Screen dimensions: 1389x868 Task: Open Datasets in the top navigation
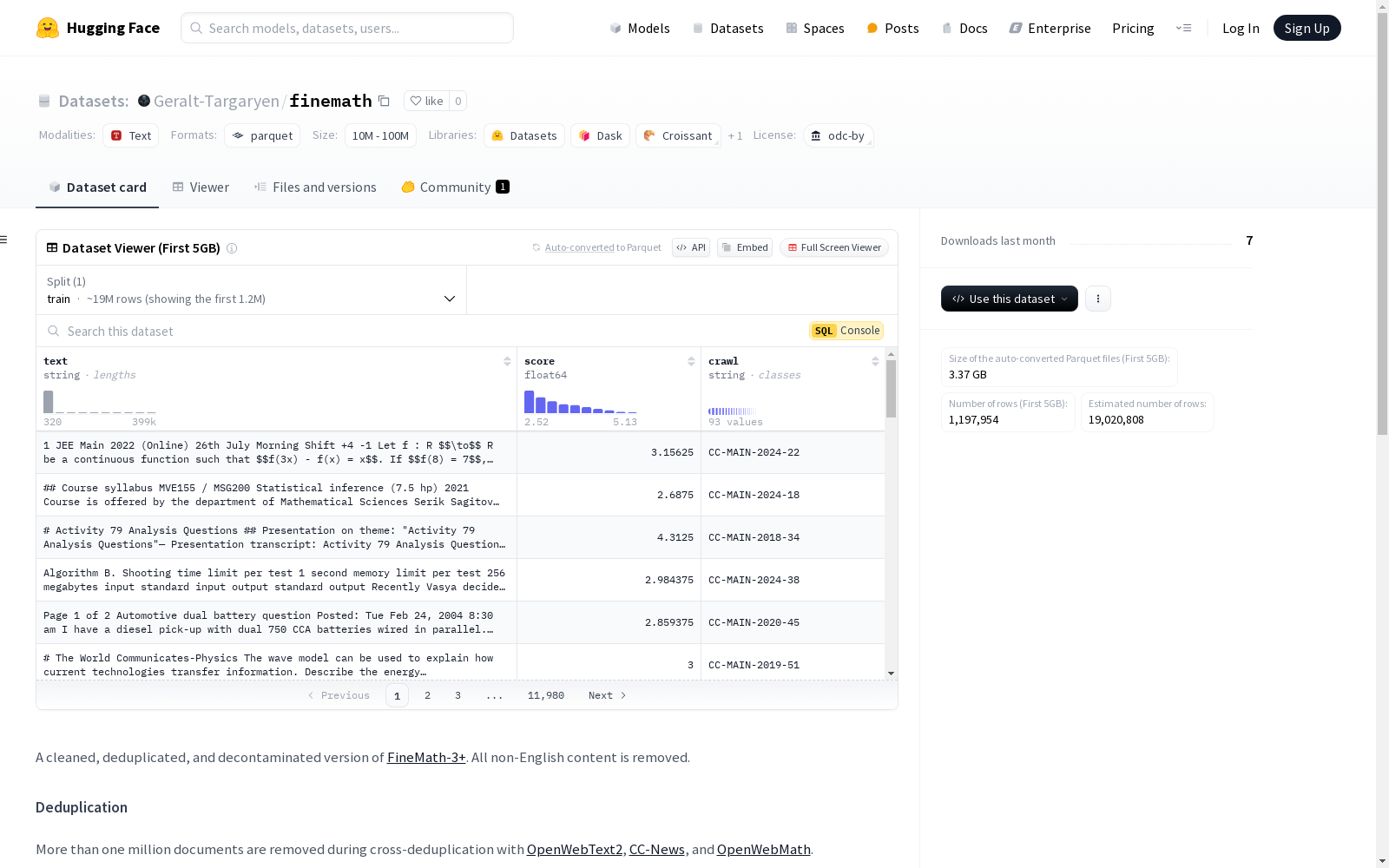coord(727,28)
